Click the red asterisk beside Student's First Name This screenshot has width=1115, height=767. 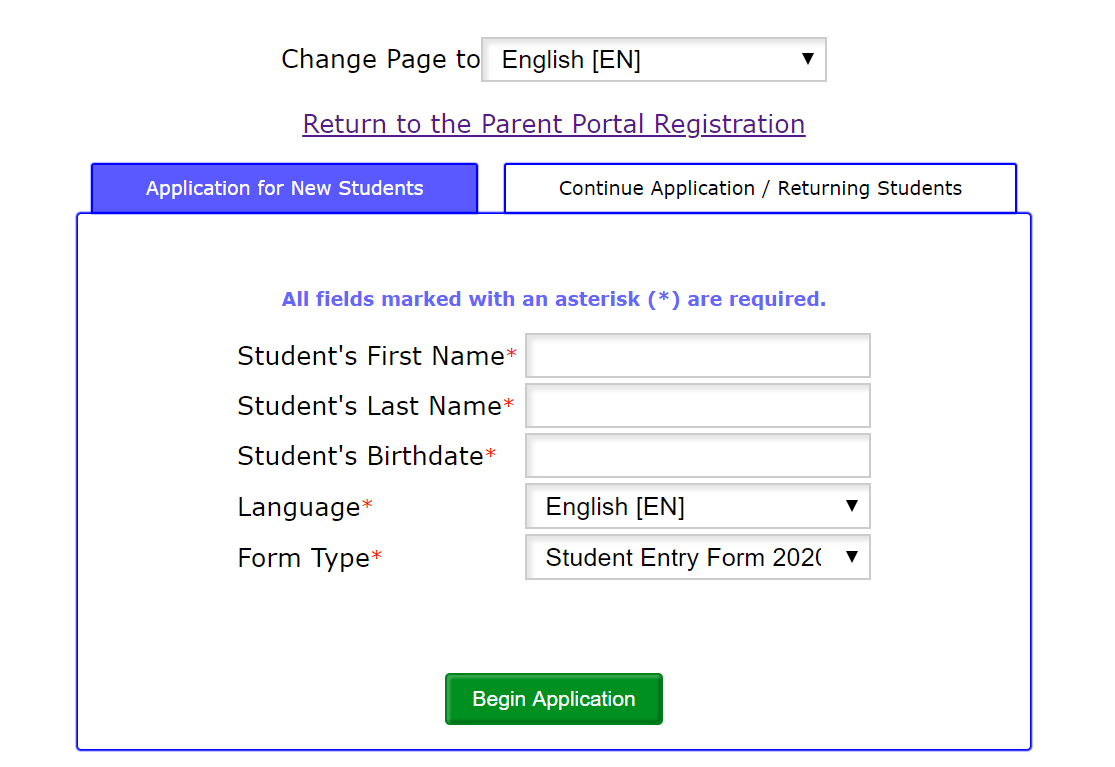(x=512, y=356)
